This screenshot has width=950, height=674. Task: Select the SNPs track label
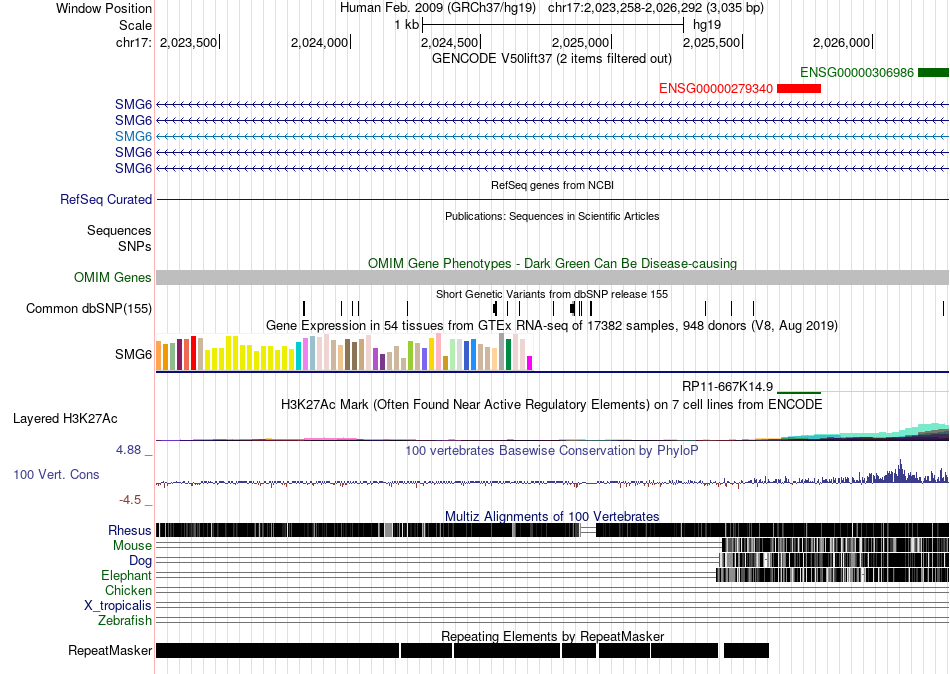(x=135, y=247)
